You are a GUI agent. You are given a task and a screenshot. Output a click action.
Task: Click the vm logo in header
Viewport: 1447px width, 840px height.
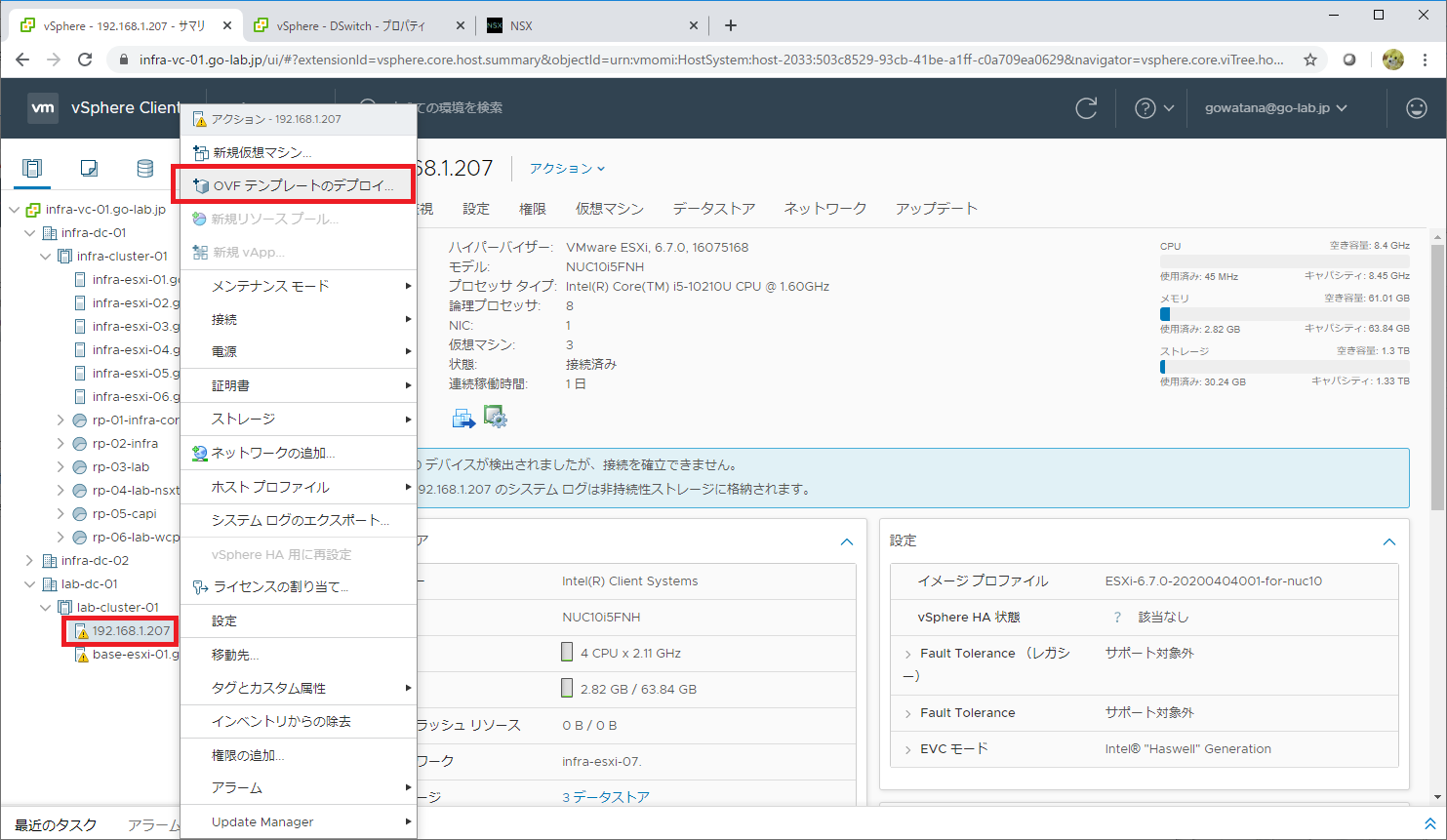tap(43, 108)
